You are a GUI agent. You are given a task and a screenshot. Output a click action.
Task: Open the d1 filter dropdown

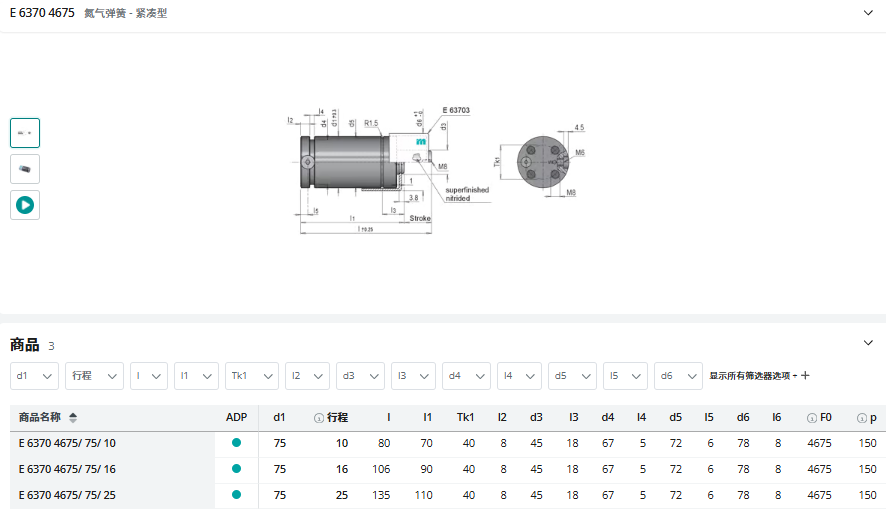click(34, 376)
